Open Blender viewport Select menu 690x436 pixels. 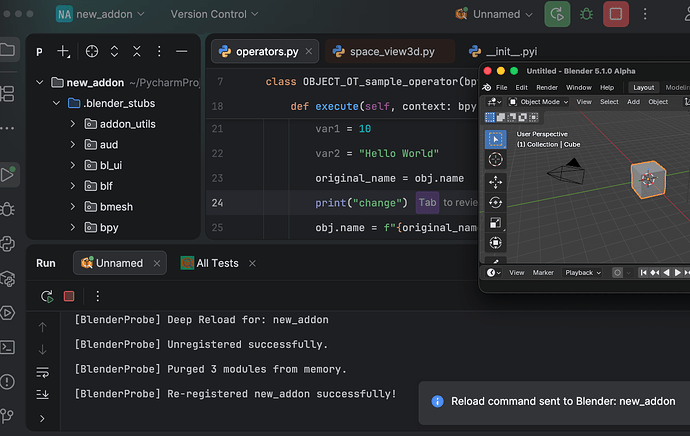click(x=609, y=102)
